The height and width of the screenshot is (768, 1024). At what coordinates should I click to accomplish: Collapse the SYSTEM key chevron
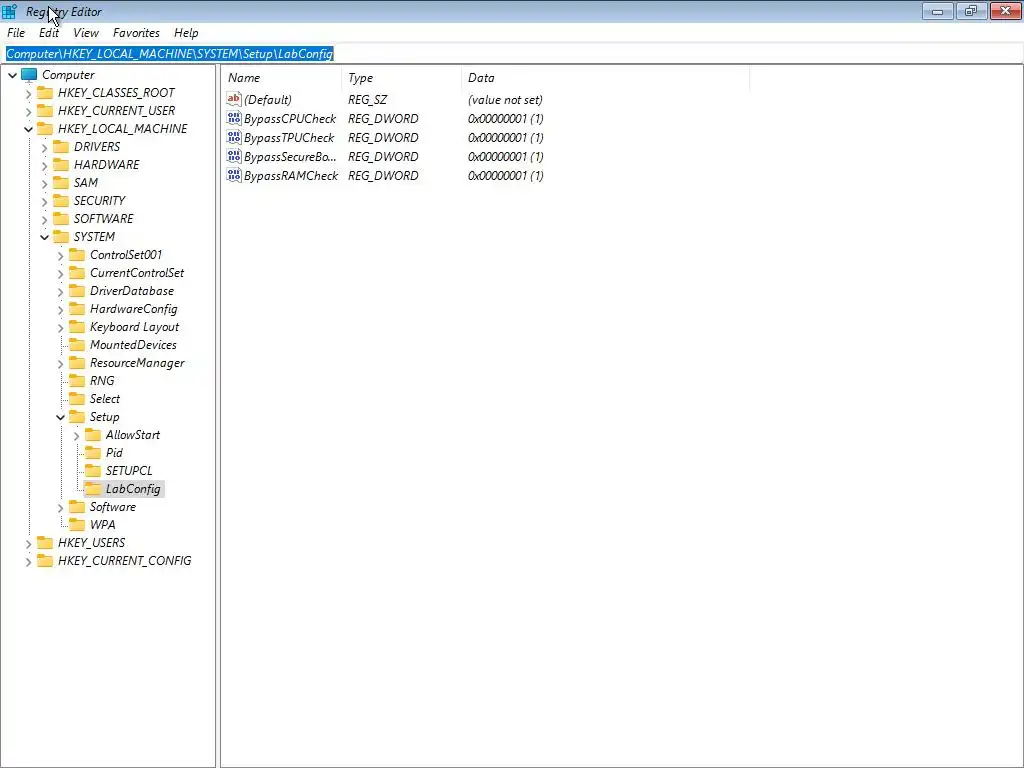[44, 237]
